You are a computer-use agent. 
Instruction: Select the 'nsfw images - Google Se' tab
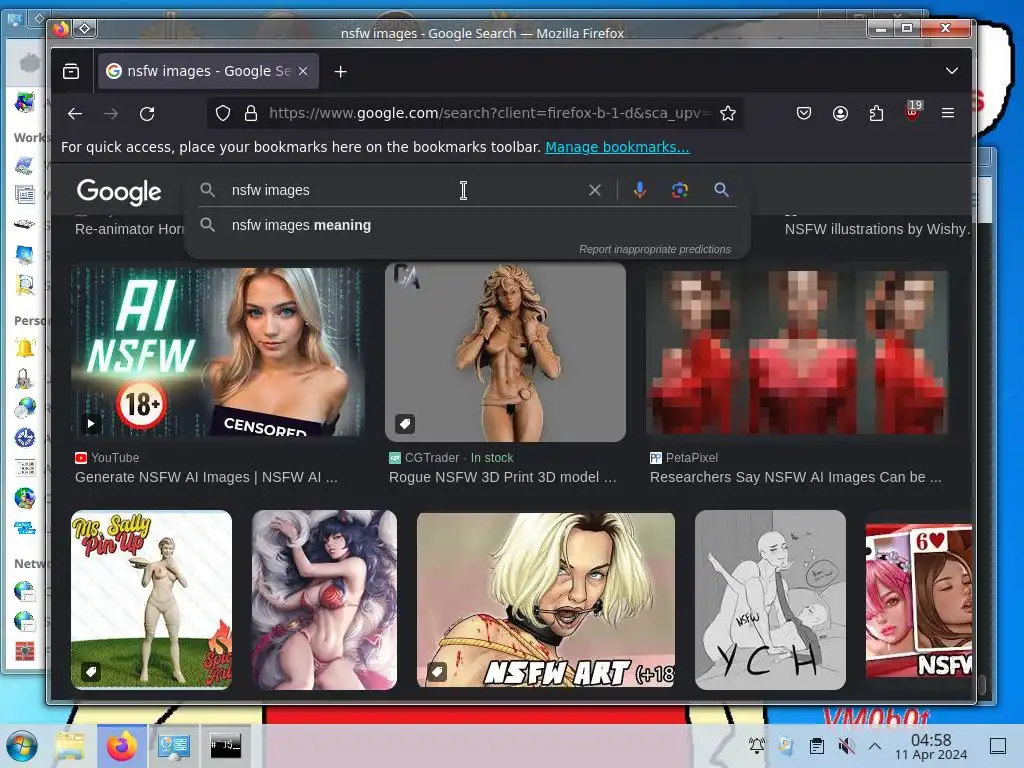(208, 71)
